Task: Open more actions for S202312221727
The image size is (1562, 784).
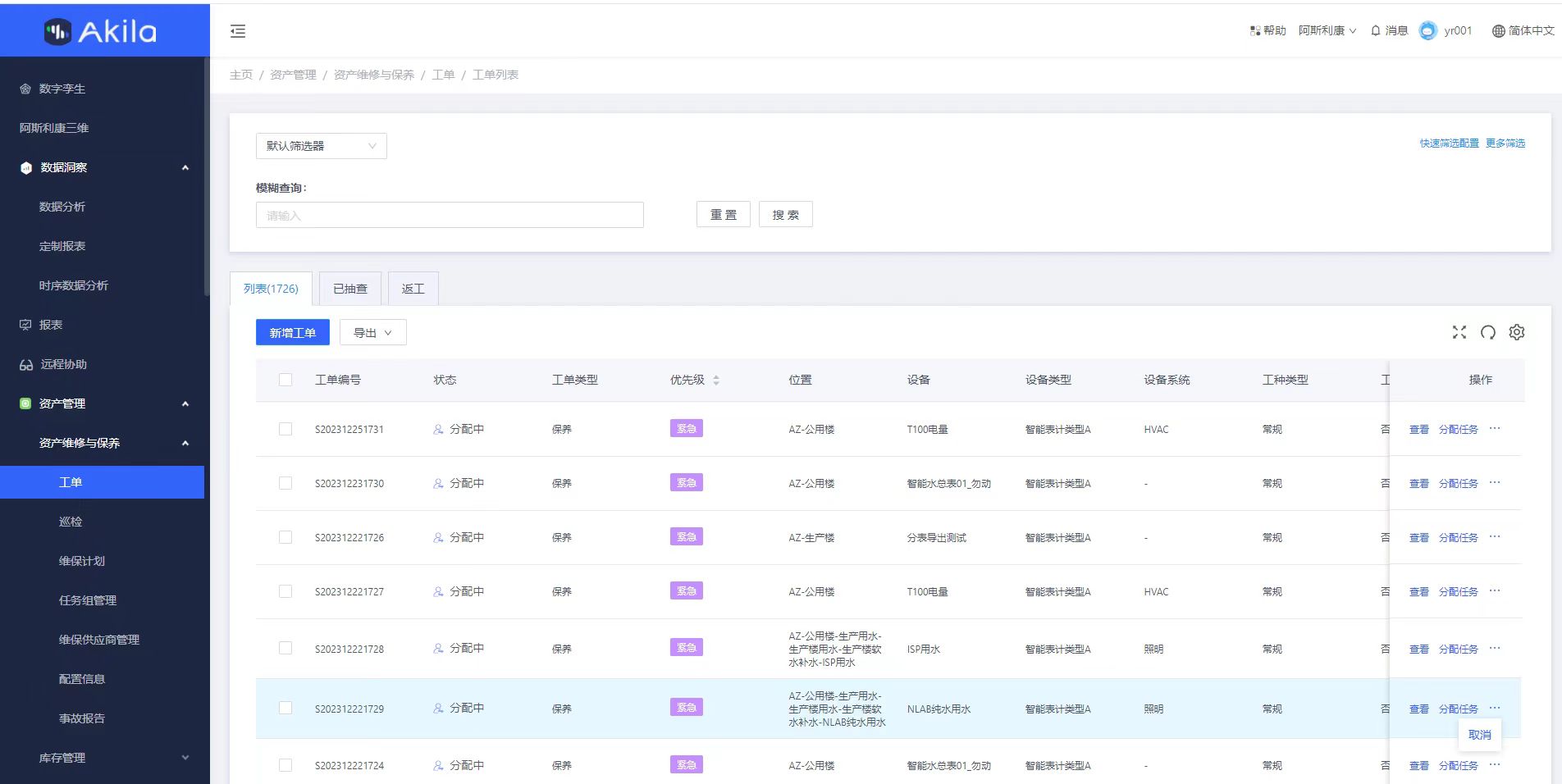Action: [1495, 590]
